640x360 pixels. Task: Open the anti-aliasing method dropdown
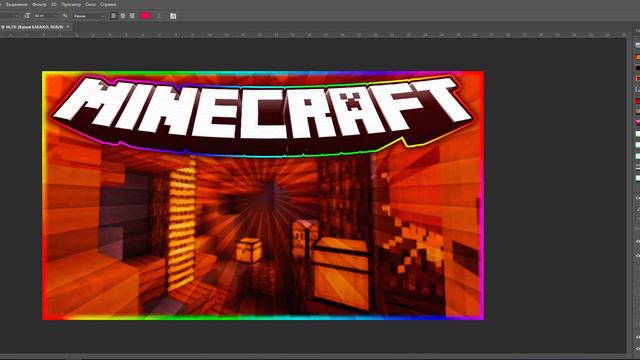pos(89,16)
